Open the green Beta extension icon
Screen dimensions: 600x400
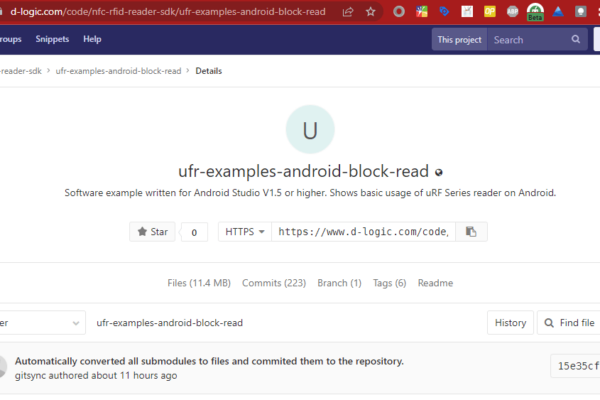click(535, 12)
